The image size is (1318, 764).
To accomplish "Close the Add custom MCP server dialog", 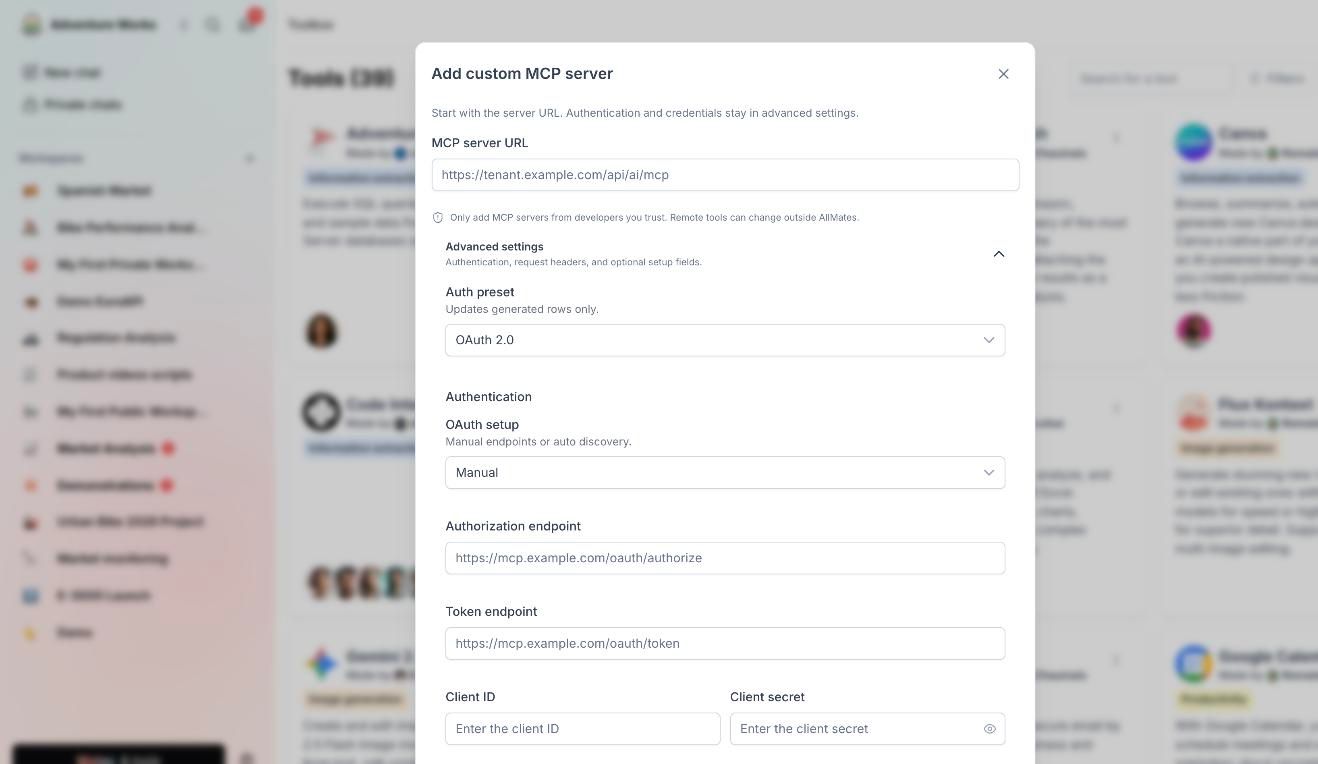I will [x=1003, y=74].
